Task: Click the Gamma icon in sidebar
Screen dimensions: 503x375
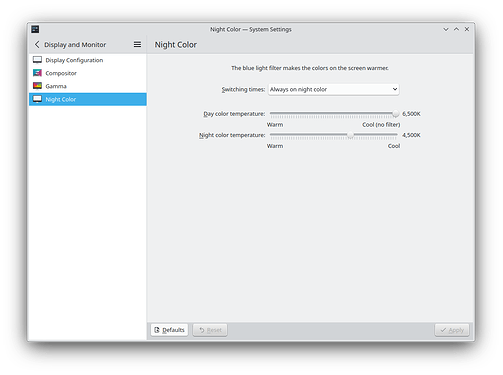Action: [37, 86]
